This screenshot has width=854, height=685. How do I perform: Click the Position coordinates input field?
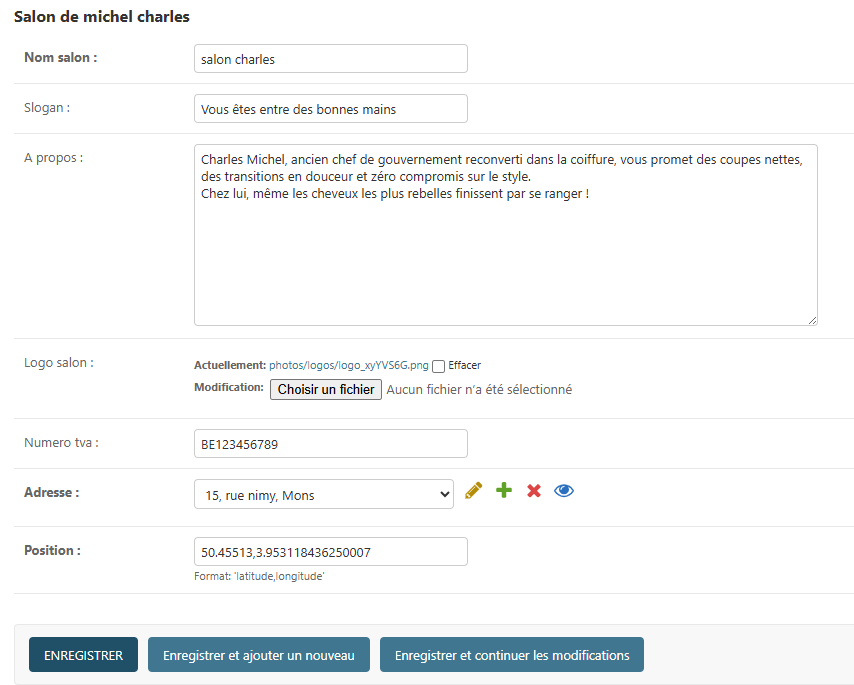(x=330, y=552)
